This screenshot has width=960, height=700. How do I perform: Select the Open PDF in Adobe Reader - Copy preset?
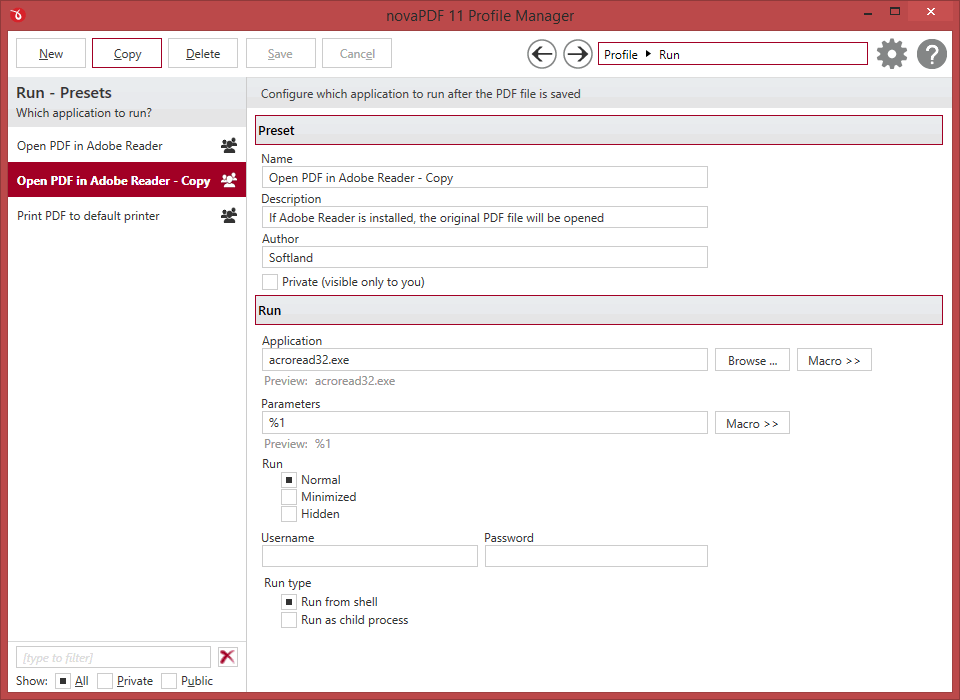click(x=127, y=181)
